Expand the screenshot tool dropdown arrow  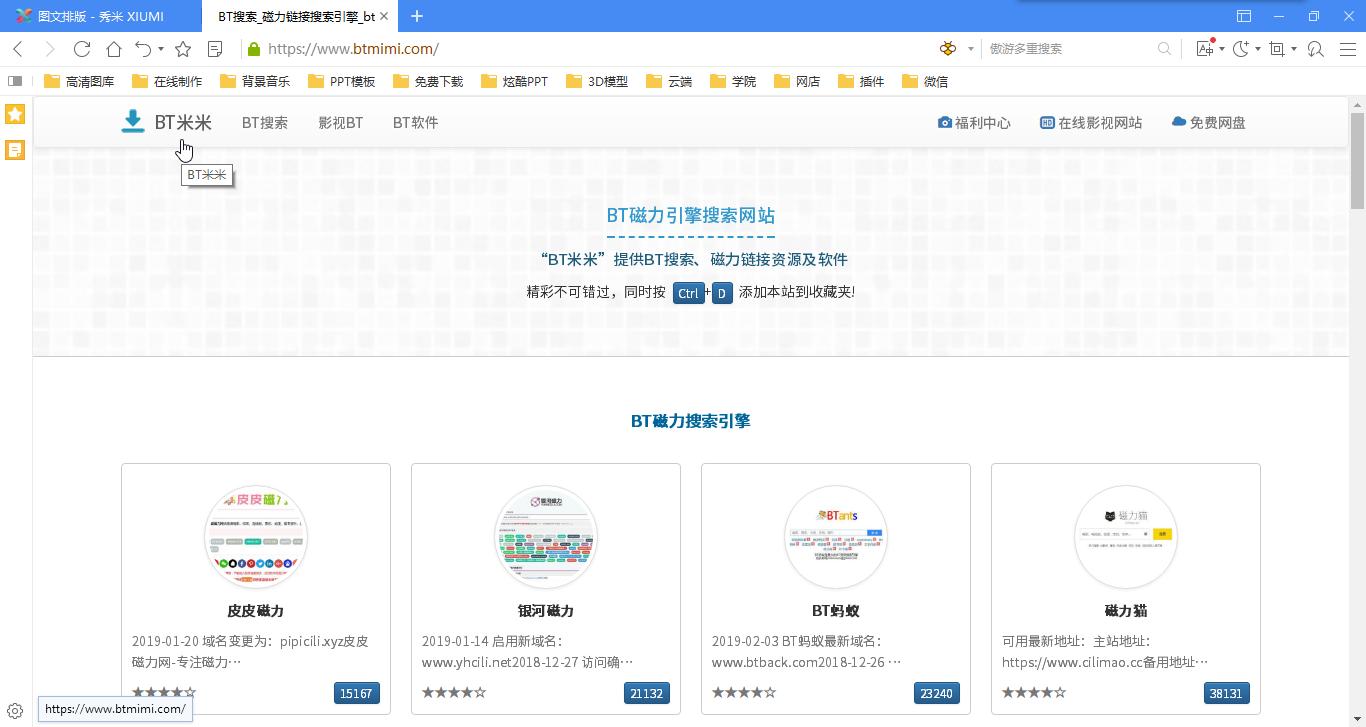[1294, 49]
